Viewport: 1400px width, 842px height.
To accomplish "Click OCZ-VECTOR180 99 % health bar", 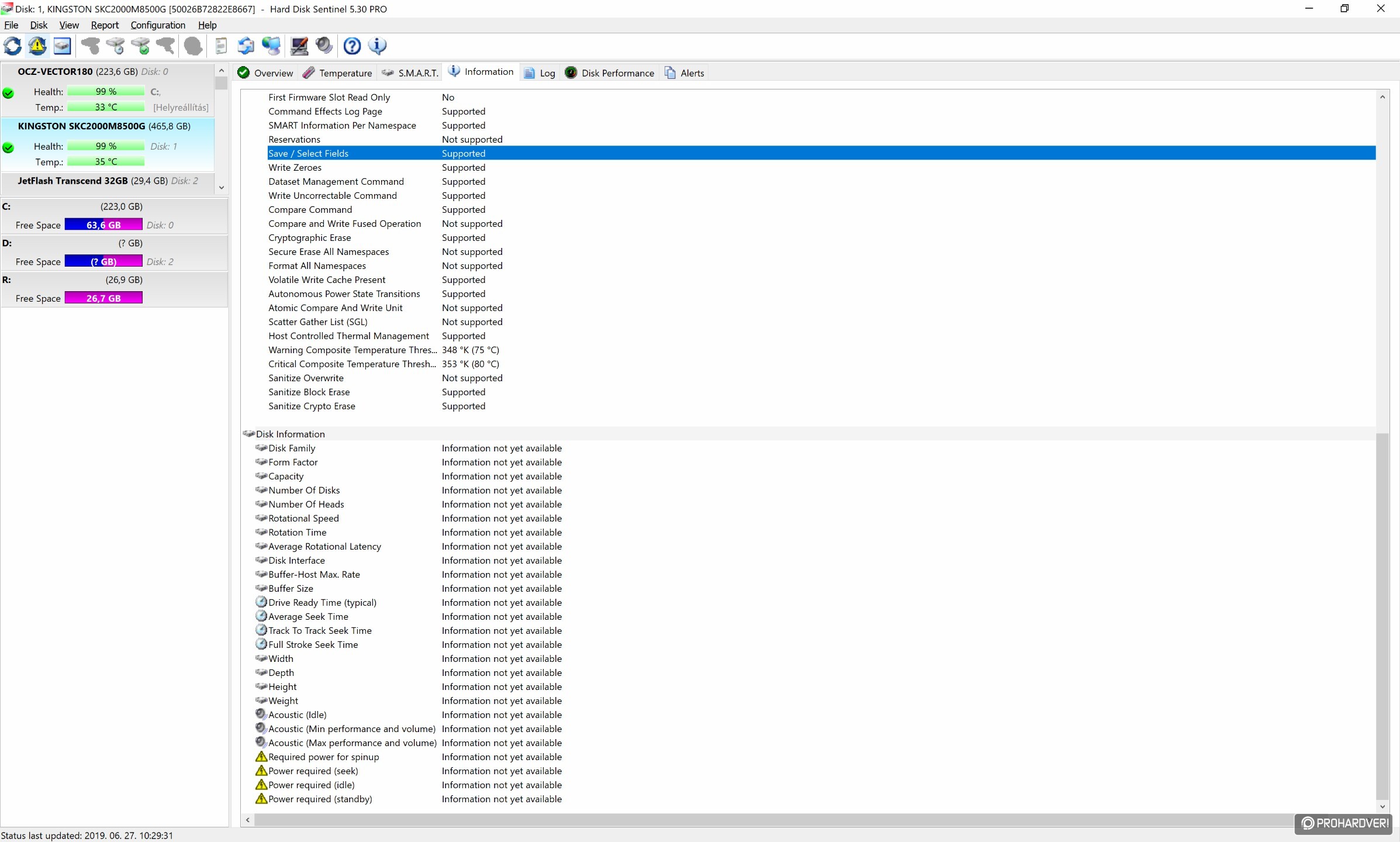I will 106,92.
